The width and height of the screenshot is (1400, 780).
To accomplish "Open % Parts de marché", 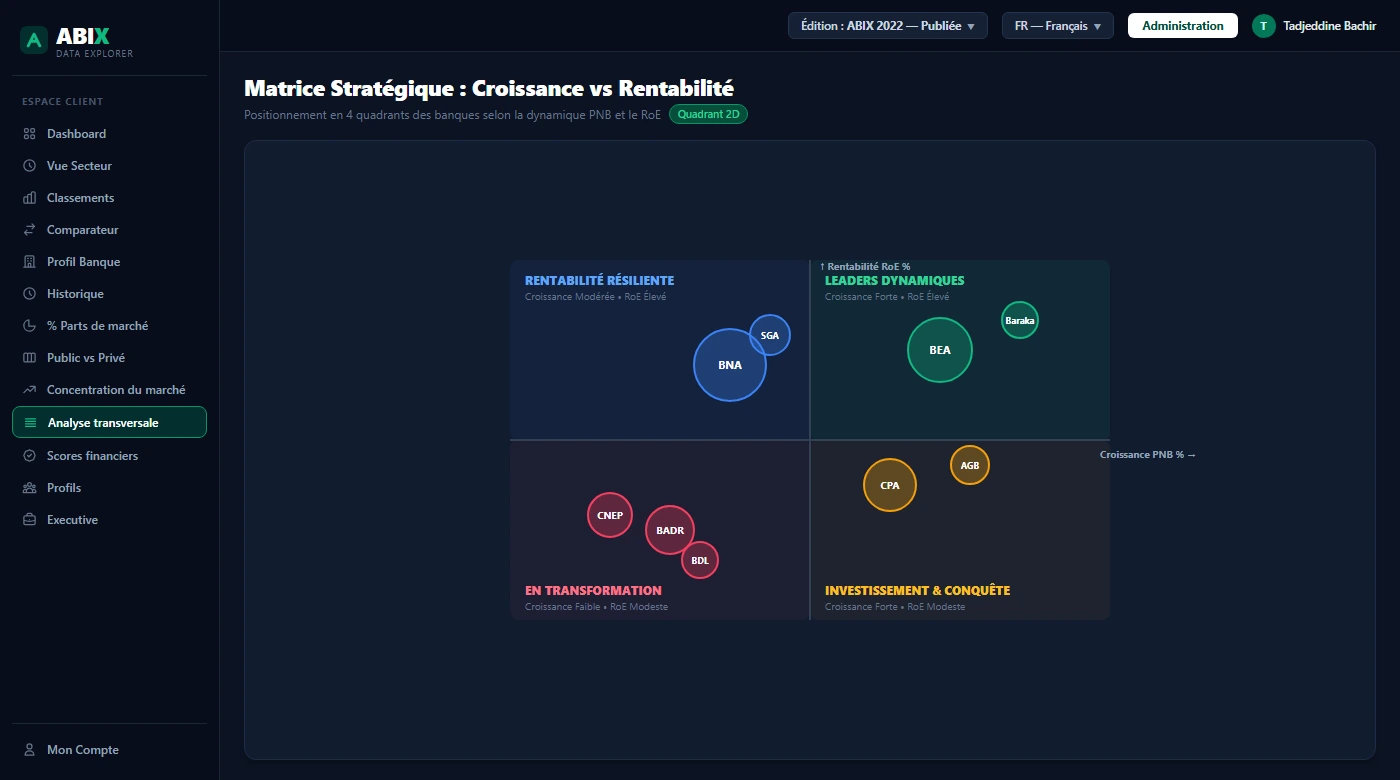I will click(x=109, y=326).
